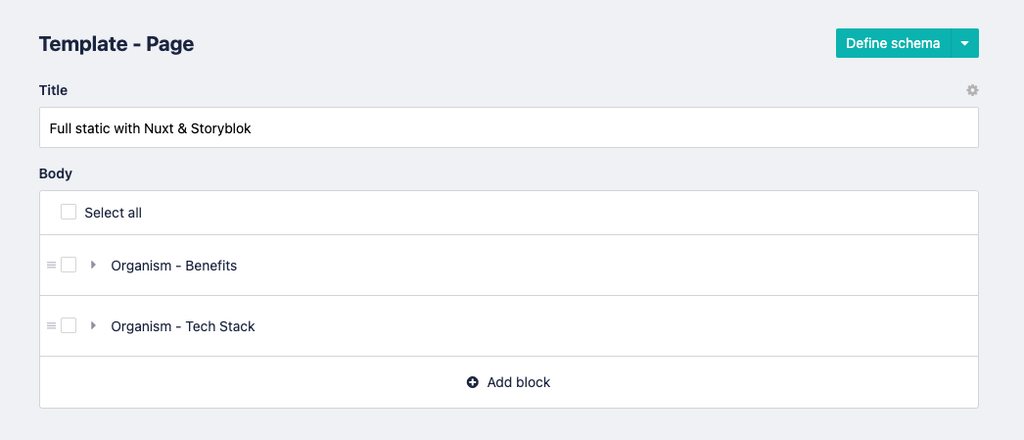Check the Organism - Tech Stack block checkbox
Image resolution: width=1024 pixels, height=440 pixels.
point(69,326)
